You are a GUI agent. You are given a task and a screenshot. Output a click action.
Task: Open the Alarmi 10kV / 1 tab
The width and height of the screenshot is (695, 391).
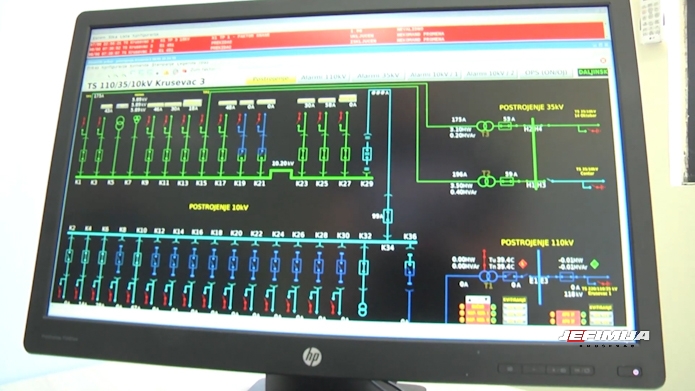[434, 74]
